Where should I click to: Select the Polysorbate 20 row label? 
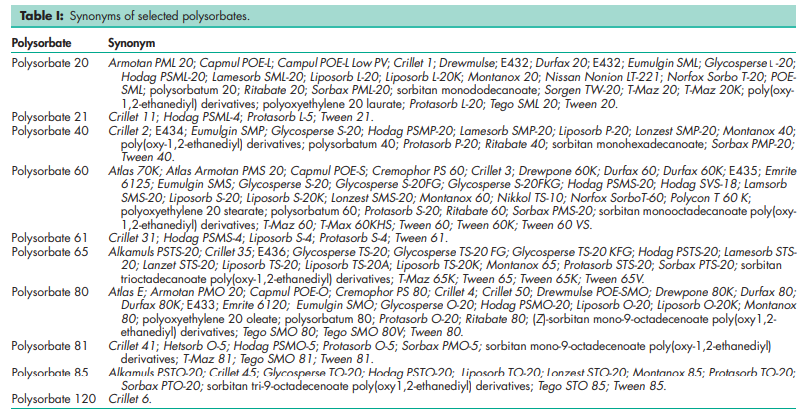47,62
